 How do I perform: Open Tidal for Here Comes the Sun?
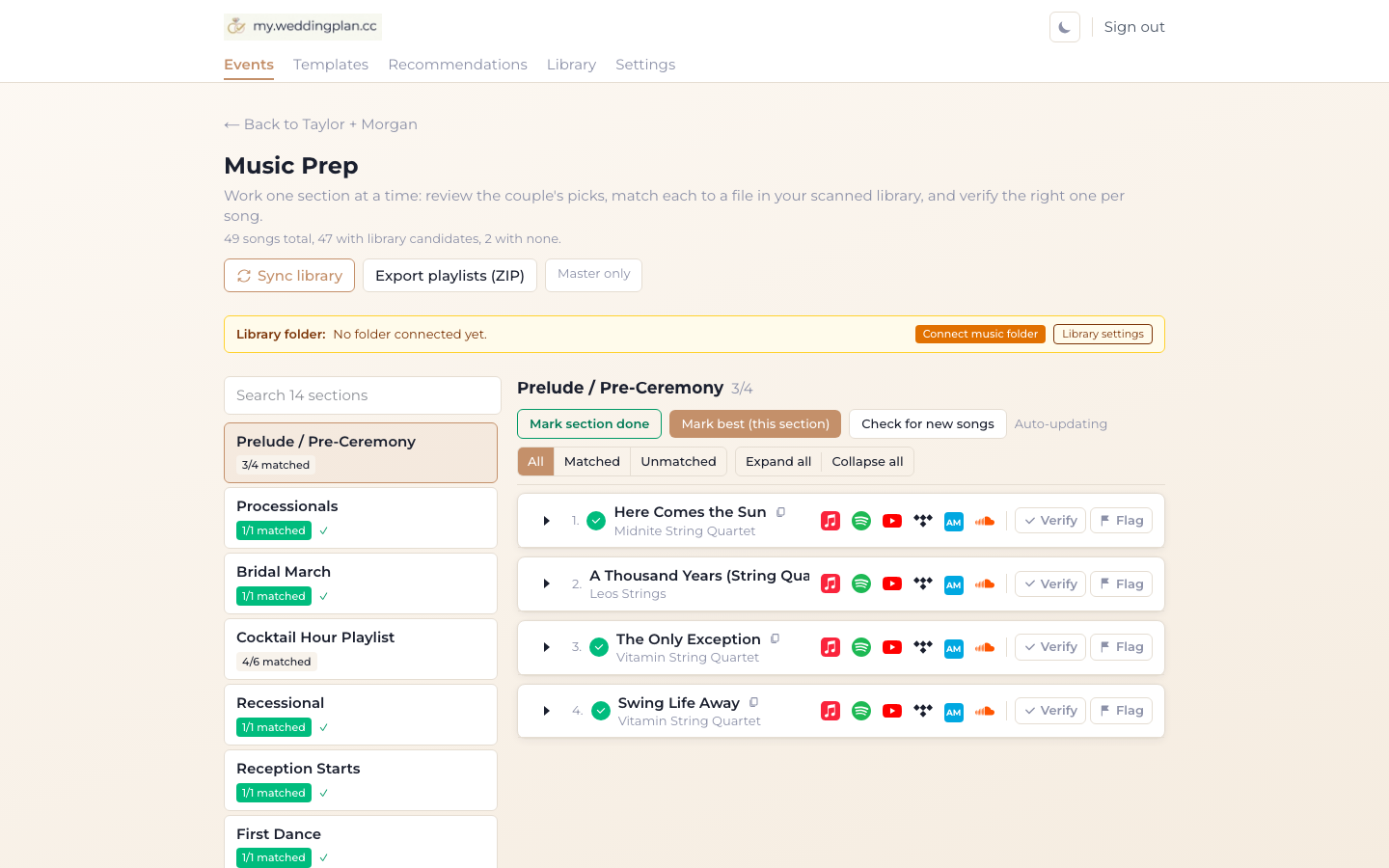point(923,521)
